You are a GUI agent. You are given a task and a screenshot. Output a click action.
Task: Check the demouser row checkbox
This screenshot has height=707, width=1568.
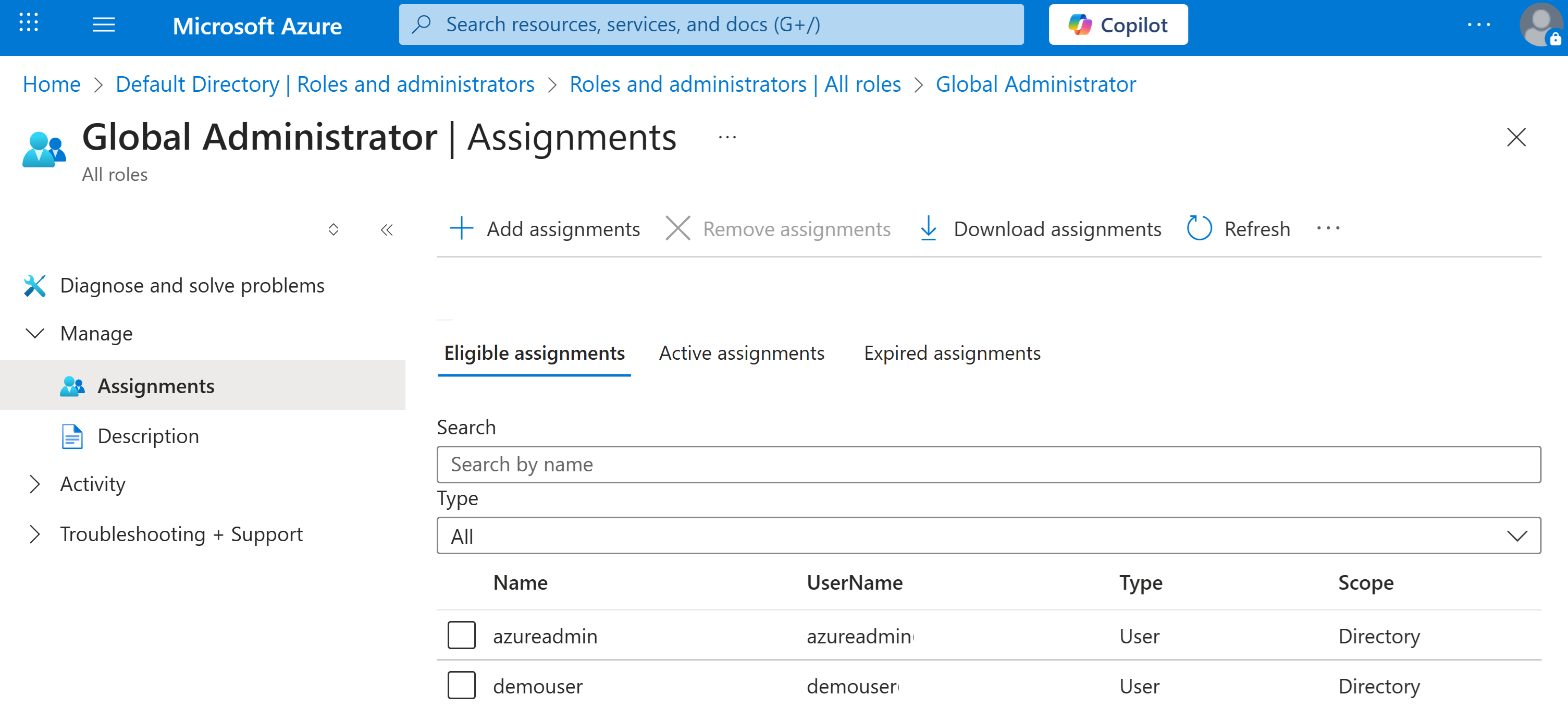[461, 686]
